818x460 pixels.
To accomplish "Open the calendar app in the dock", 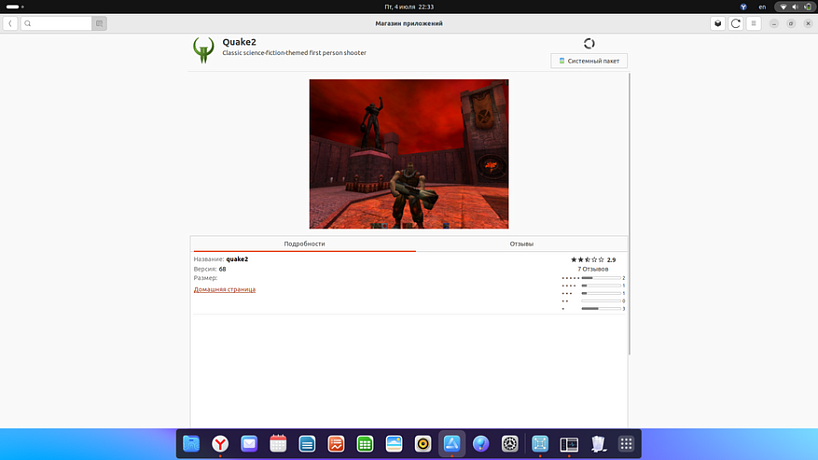I will pyautogui.click(x=278, y=444).
